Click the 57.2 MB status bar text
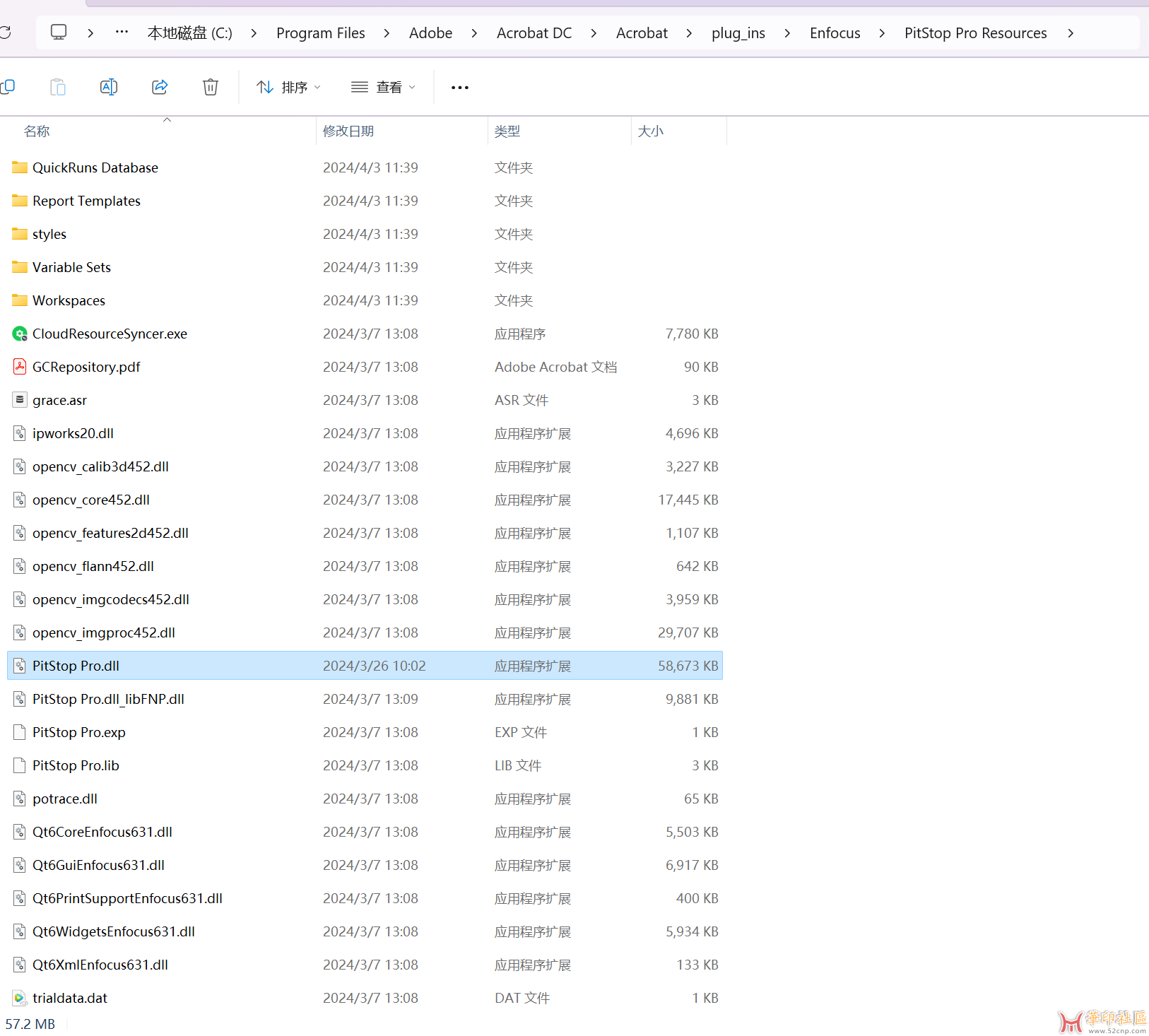This screenshot has height=1036, width=1149. [x=30, y=1024]
